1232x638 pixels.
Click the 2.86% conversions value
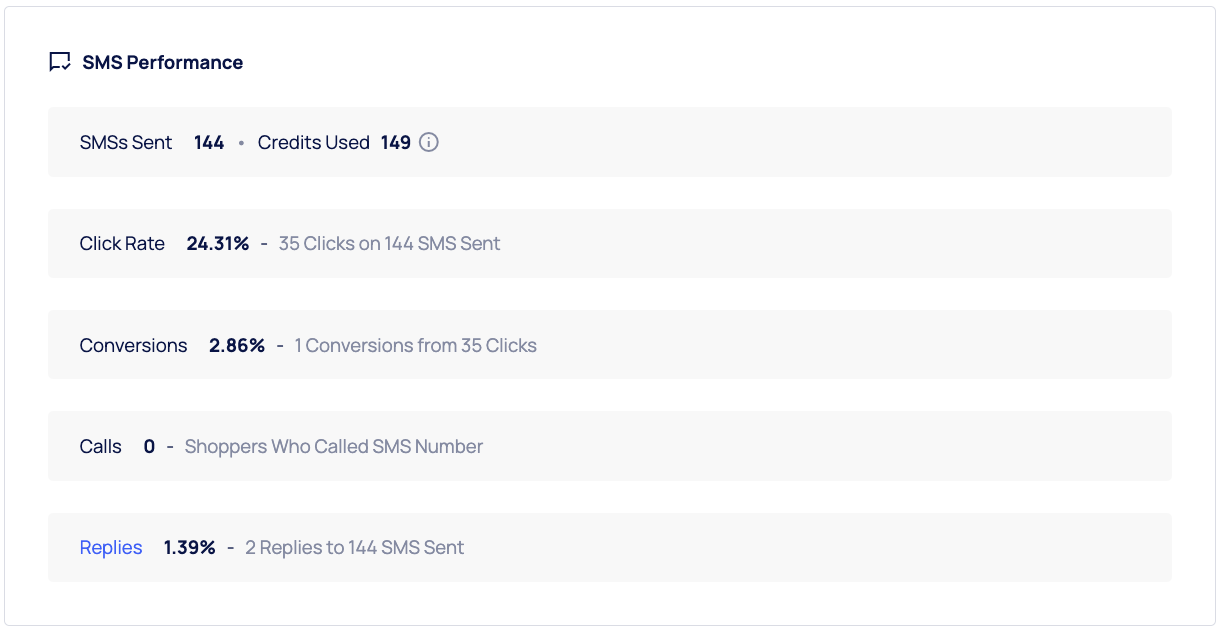237,345
